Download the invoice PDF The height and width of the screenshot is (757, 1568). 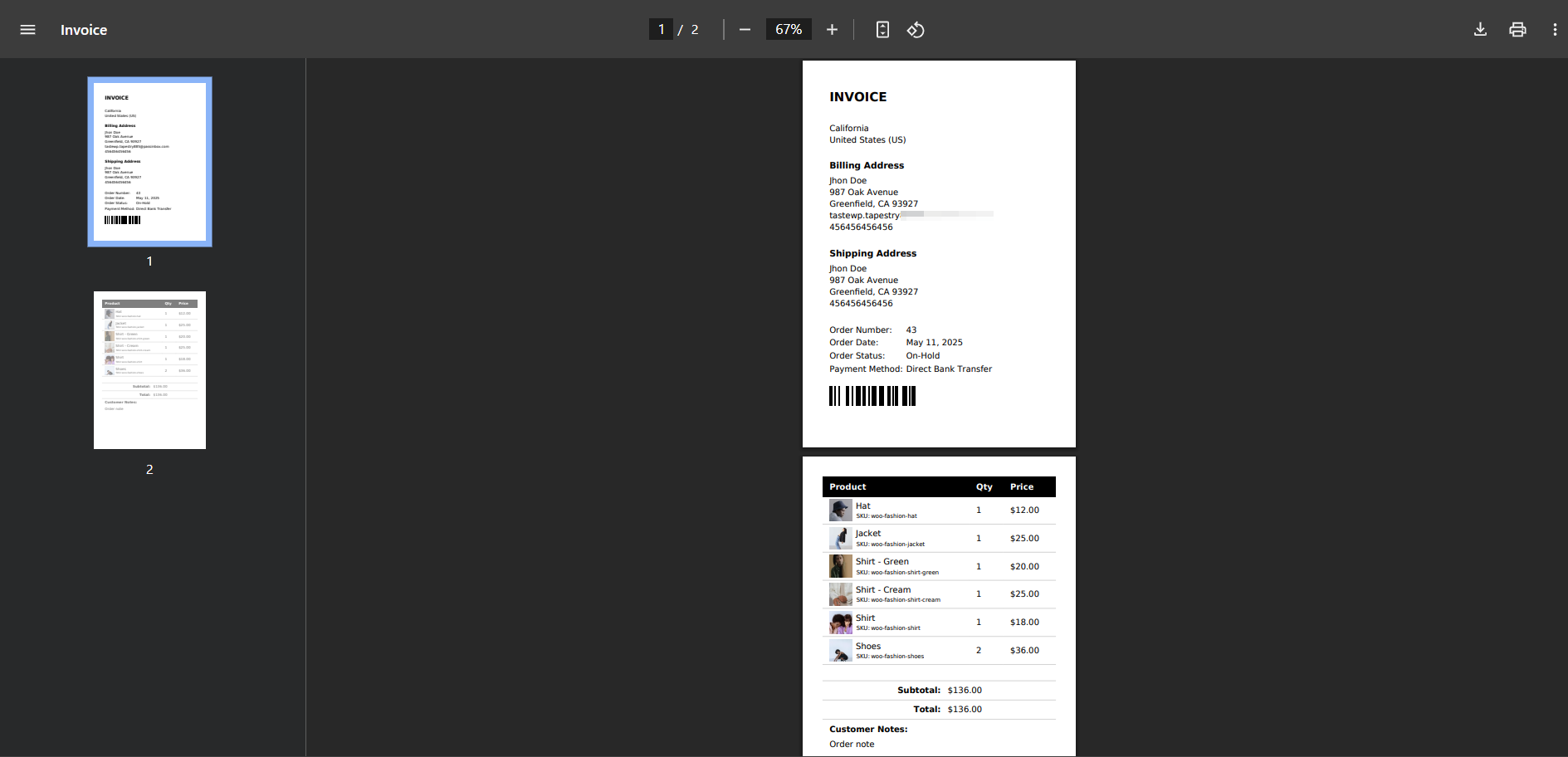tap(1481, 29)
